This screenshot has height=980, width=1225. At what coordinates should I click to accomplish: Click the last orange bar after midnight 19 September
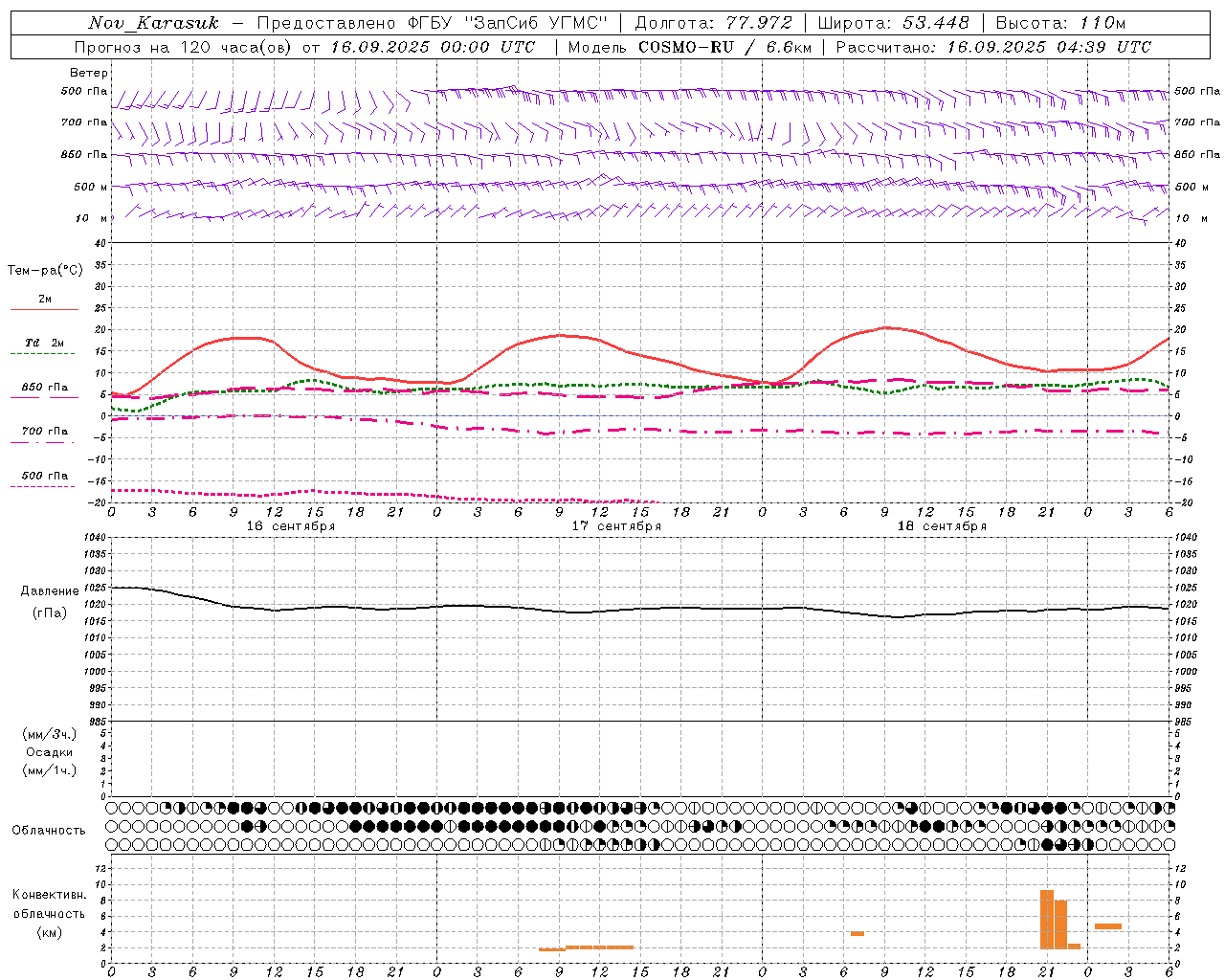coord(1108,926)
